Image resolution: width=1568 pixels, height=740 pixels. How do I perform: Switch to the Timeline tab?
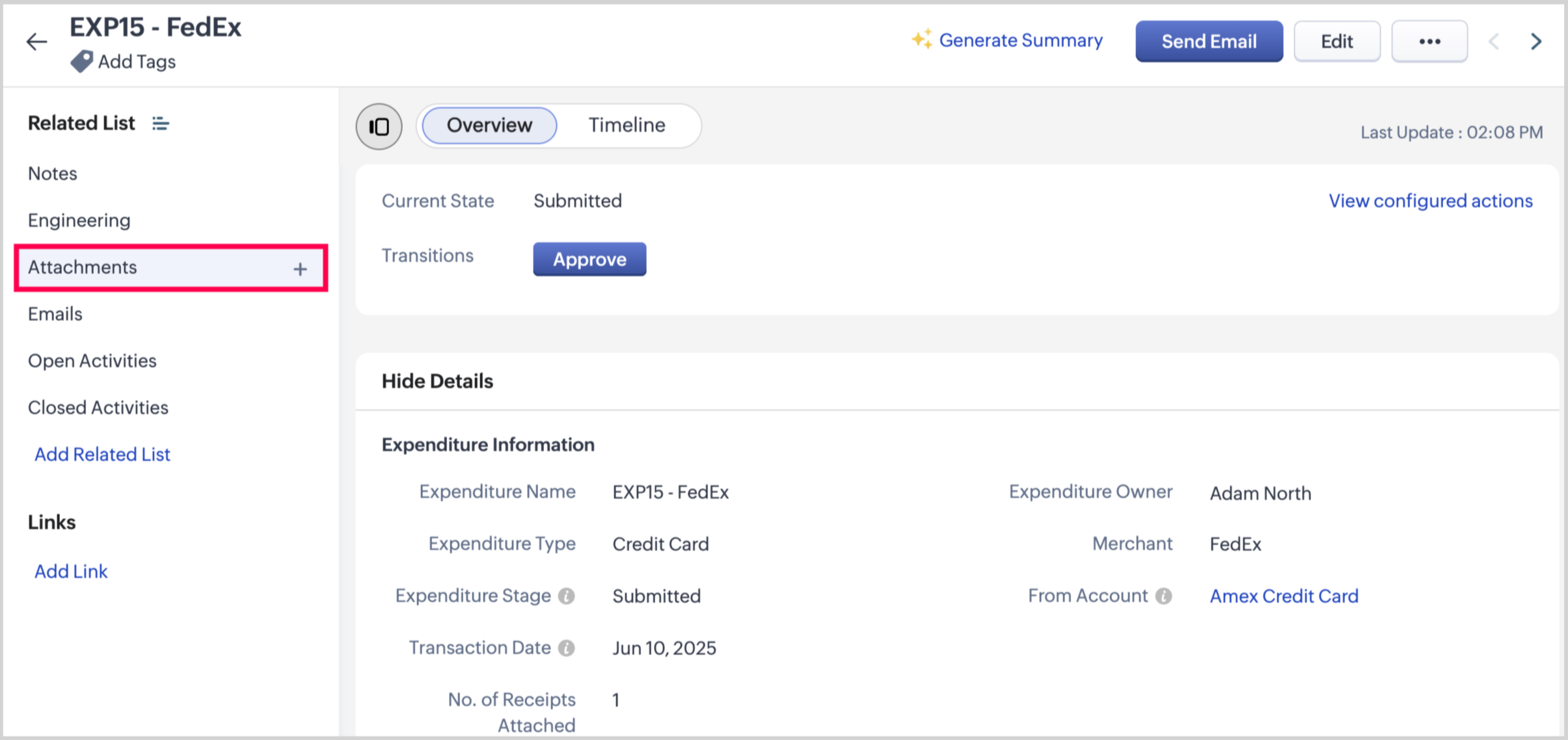pos(627,125)
